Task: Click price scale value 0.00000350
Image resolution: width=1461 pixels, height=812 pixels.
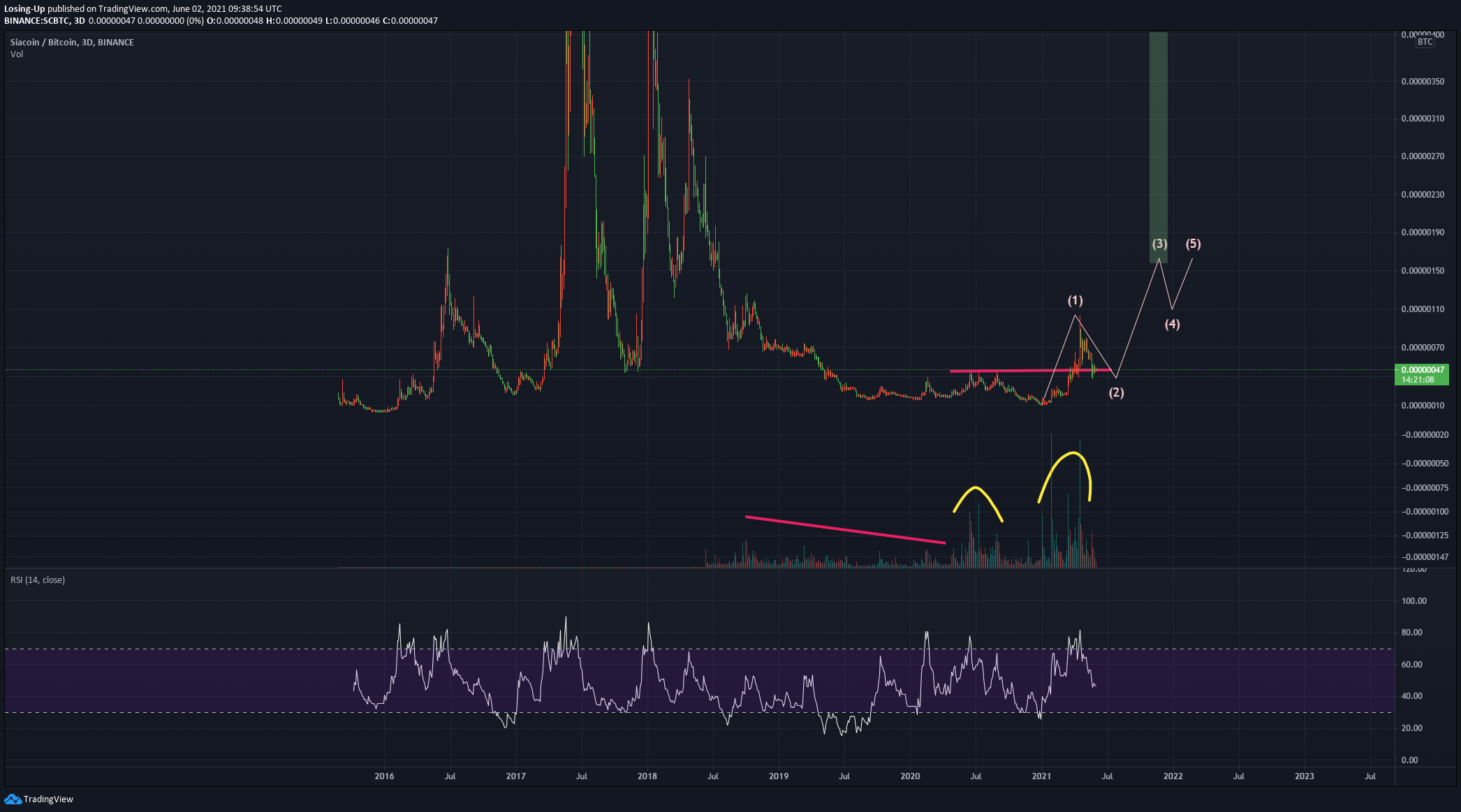Action: point(1423,82)
